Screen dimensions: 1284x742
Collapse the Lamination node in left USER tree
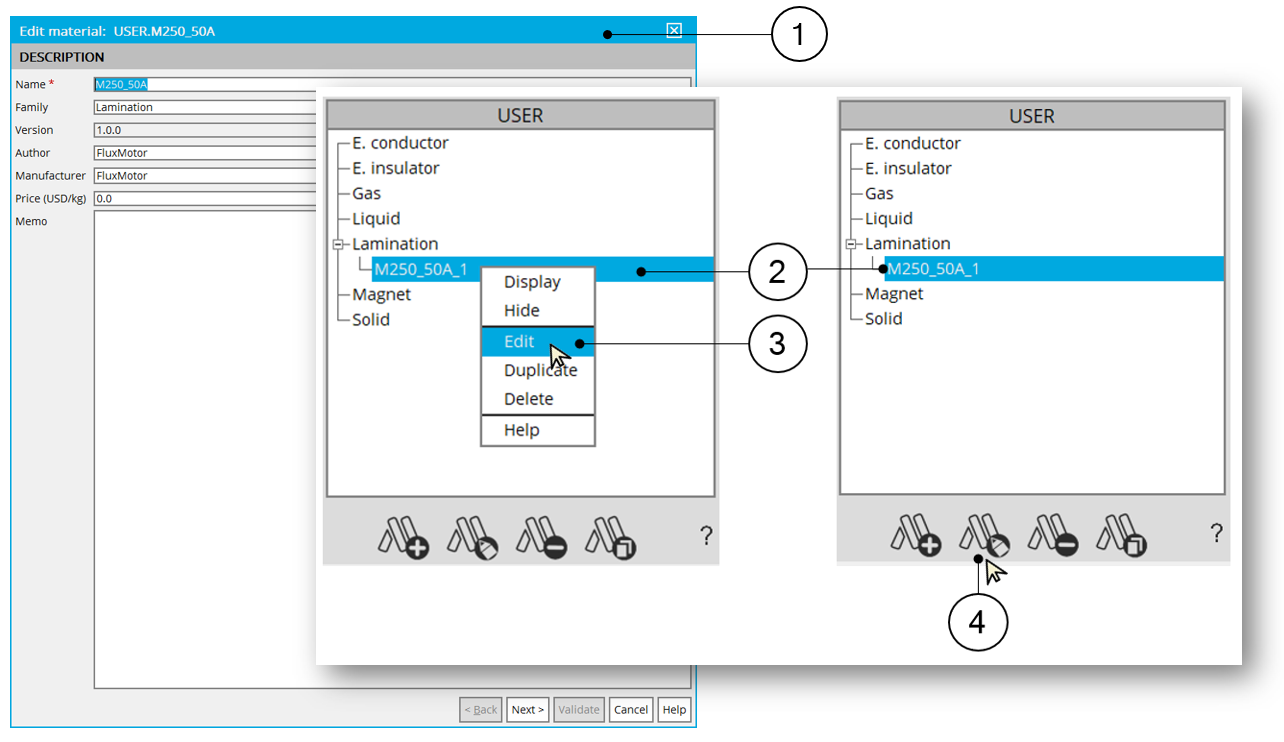[338, 244]
